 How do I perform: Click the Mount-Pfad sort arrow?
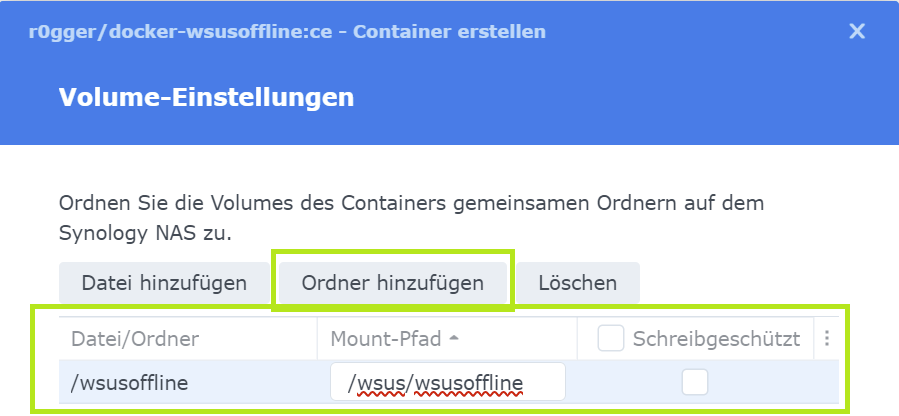[455, 339]
